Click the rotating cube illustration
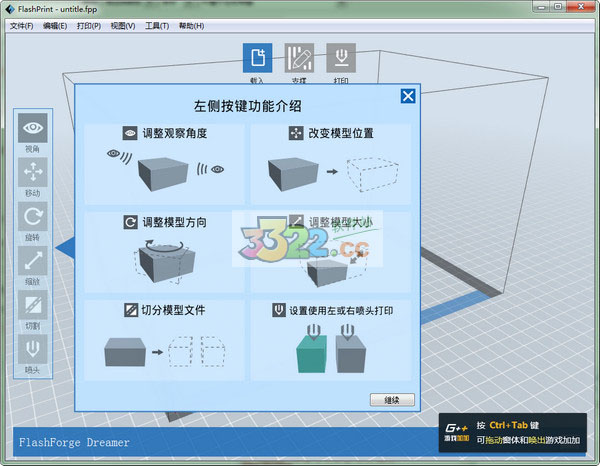 pos(165,263)
